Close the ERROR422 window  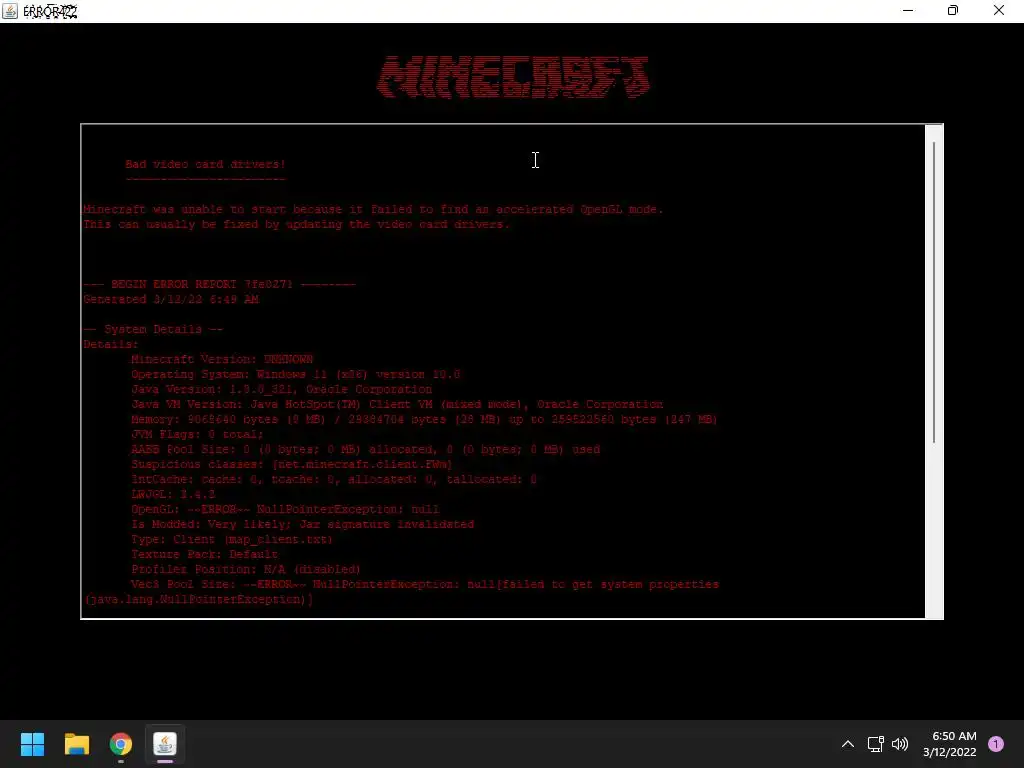click(x=999, y=10)
